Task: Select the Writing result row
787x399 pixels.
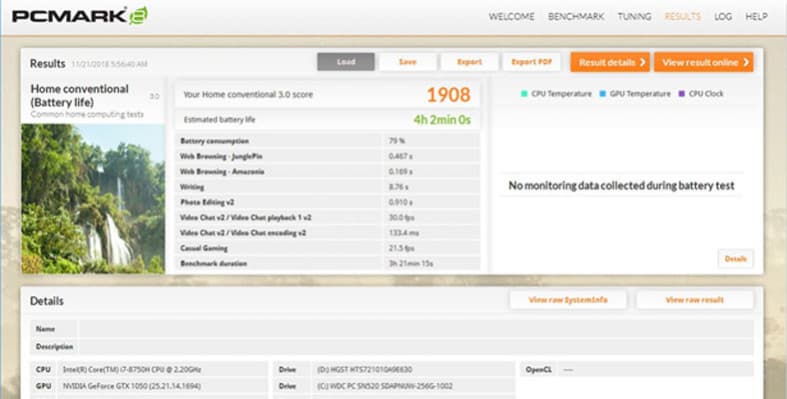Action: pos(327,187)
